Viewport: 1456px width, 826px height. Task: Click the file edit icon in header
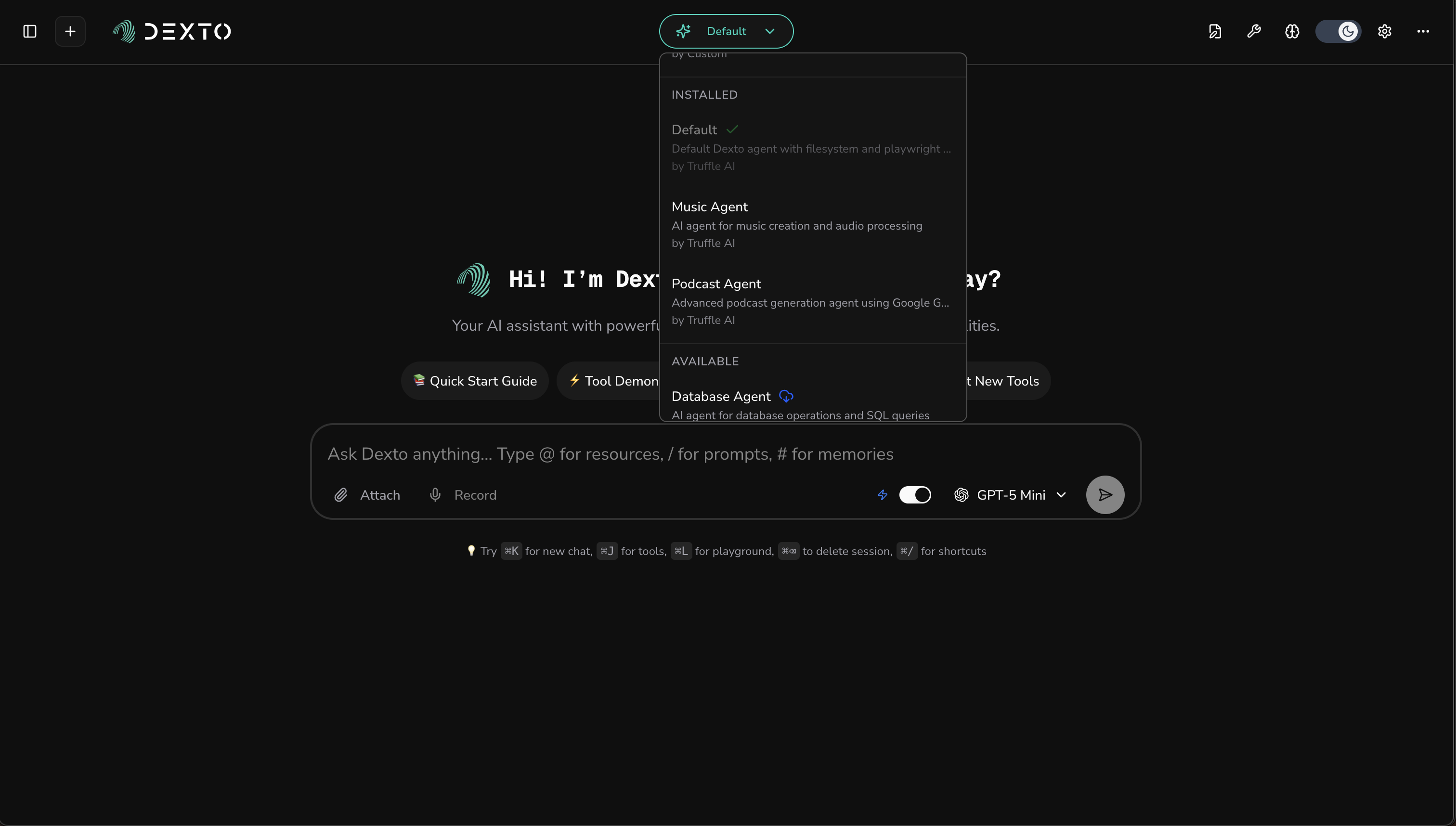click(x=1215, y=31)
